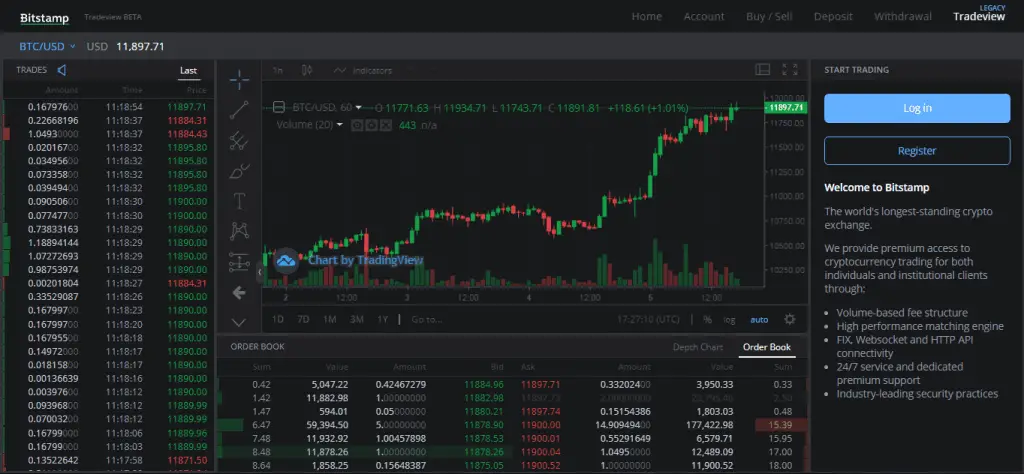Select the 1h interval button
Image resolution: width=1024 pixels, height=474 pixels.
tap(278, 70)
